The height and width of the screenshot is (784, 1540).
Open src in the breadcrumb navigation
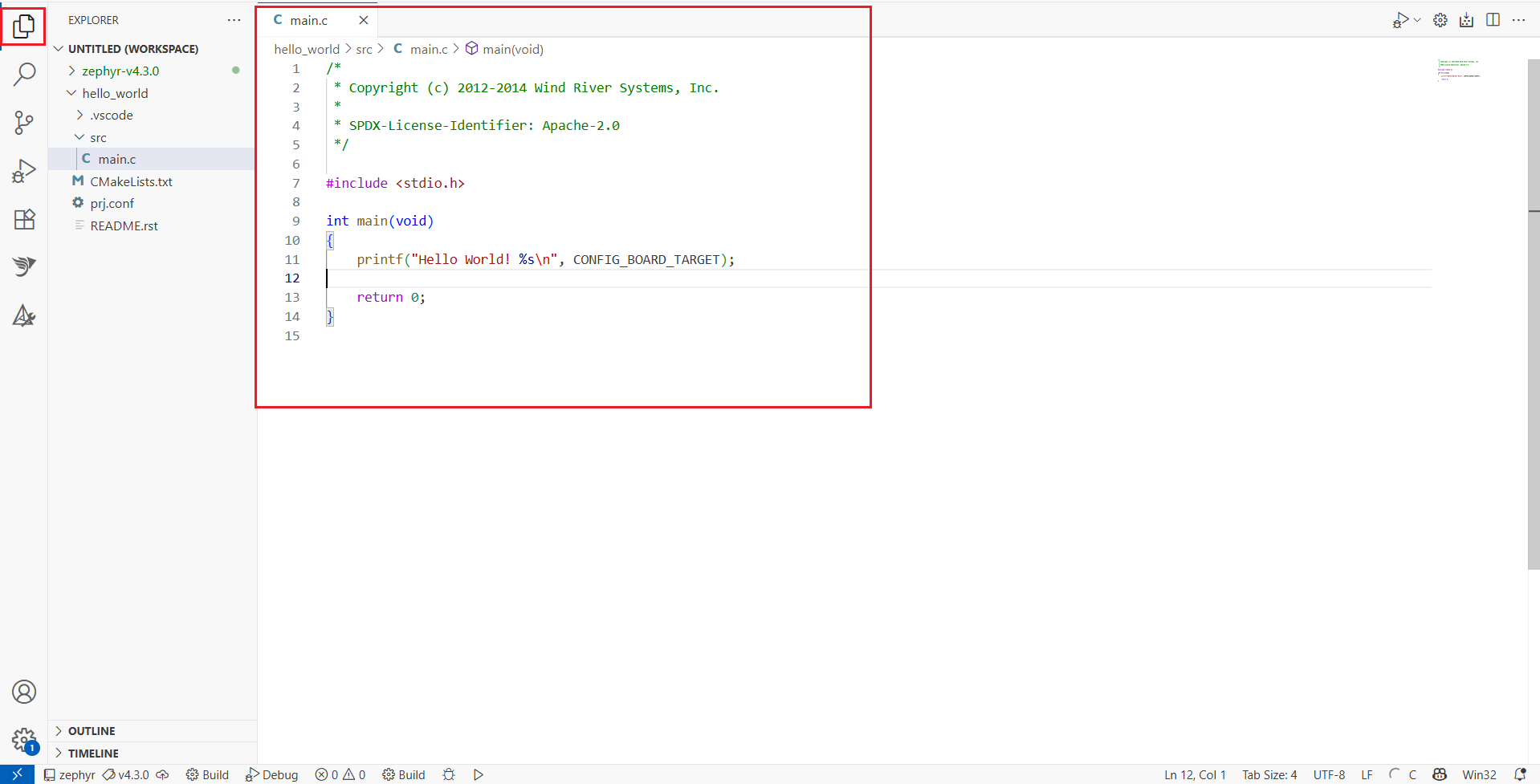tap(365, 49)
